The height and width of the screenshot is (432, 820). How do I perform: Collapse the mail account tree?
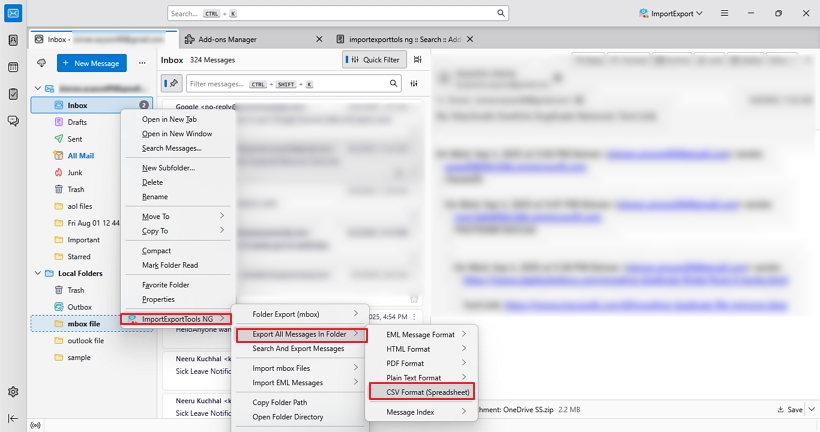point(38,88)
